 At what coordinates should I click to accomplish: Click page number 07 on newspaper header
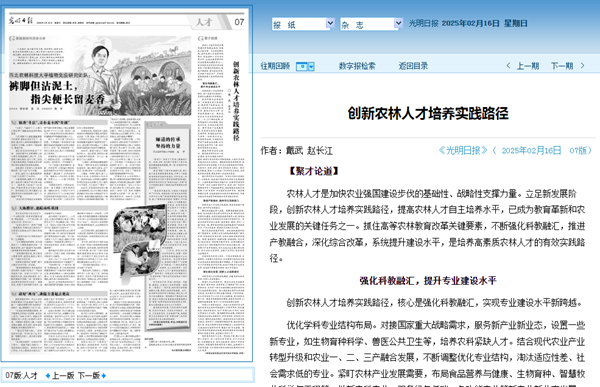[x=239, y=22]
